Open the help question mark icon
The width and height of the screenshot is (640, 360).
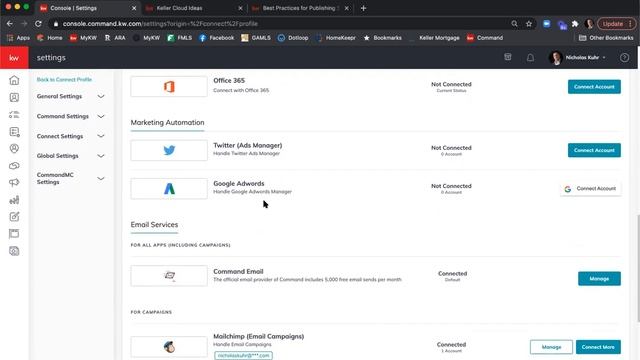[x=624, y=58]
